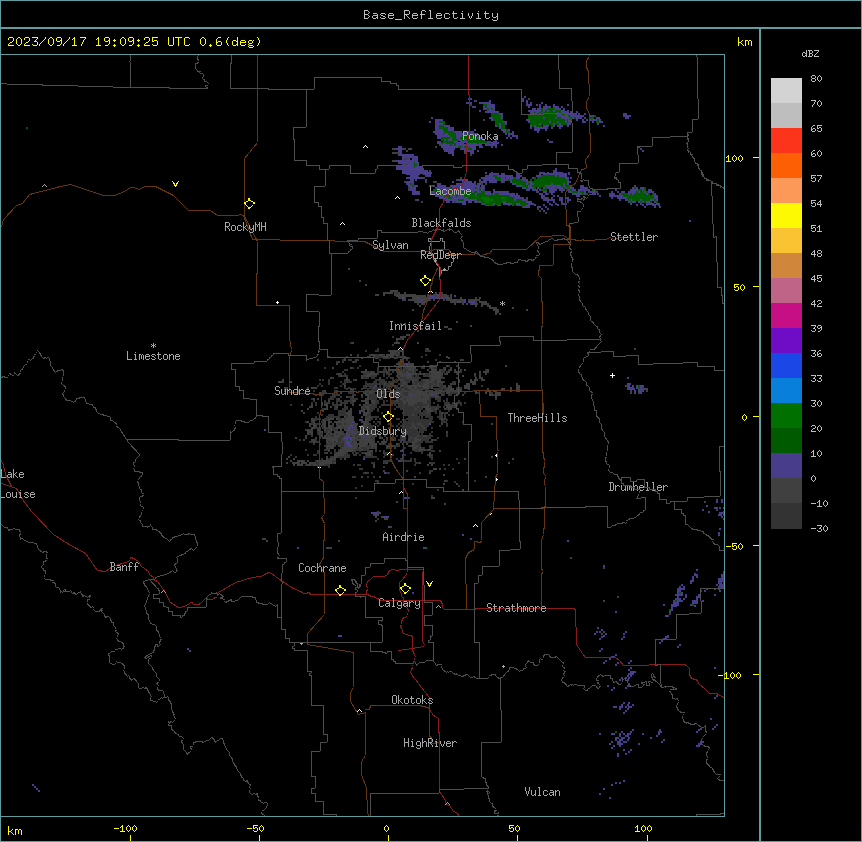Screen dimensions: 862x842
Task: Click the Didsbury label
Action: pyautogui.click(x=383, y=431)
